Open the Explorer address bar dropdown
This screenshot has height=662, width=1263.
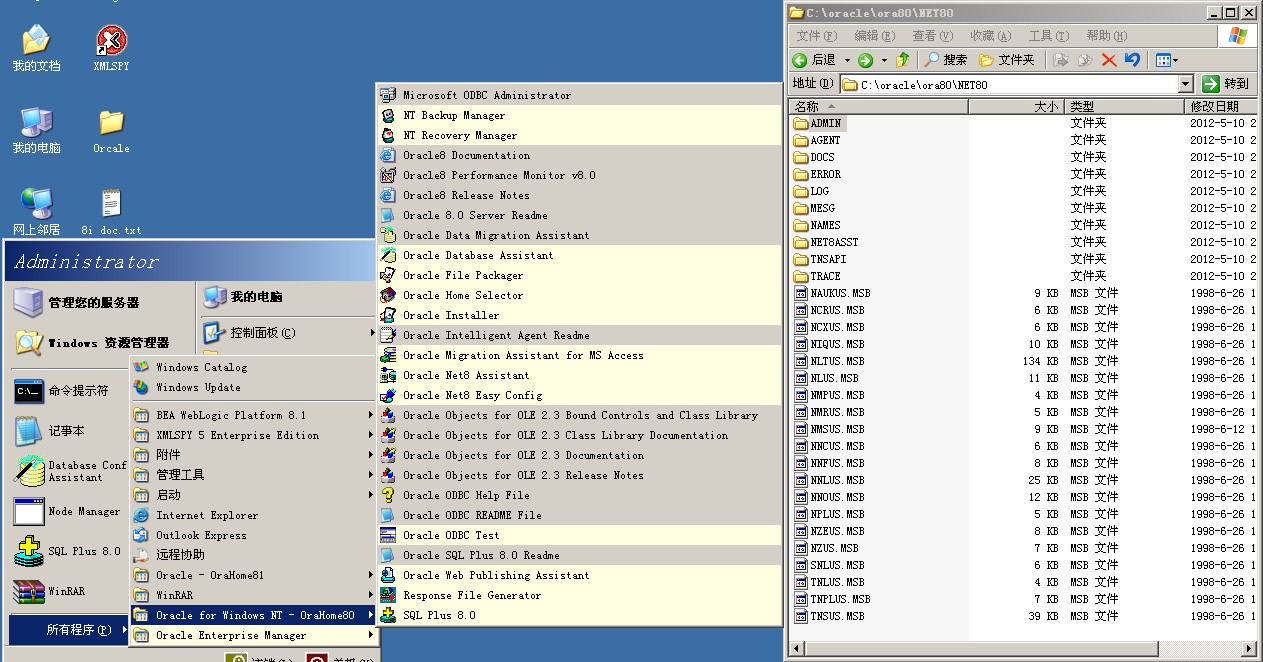click(x=1186, y=84)
